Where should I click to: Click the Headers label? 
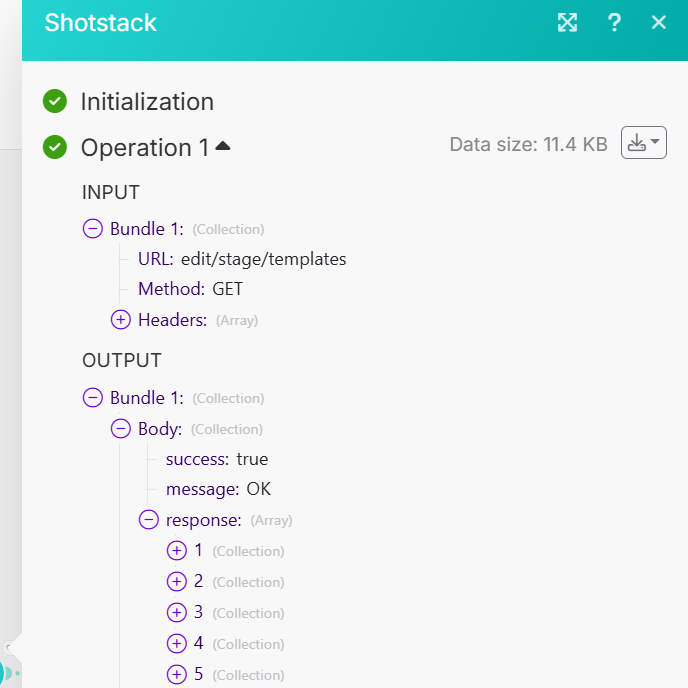(x=172, y=320)
